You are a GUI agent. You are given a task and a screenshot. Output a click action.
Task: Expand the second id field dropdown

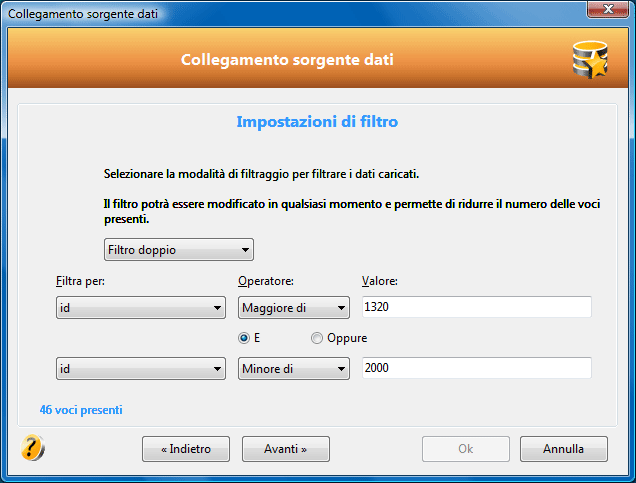[x=141, y=368]
